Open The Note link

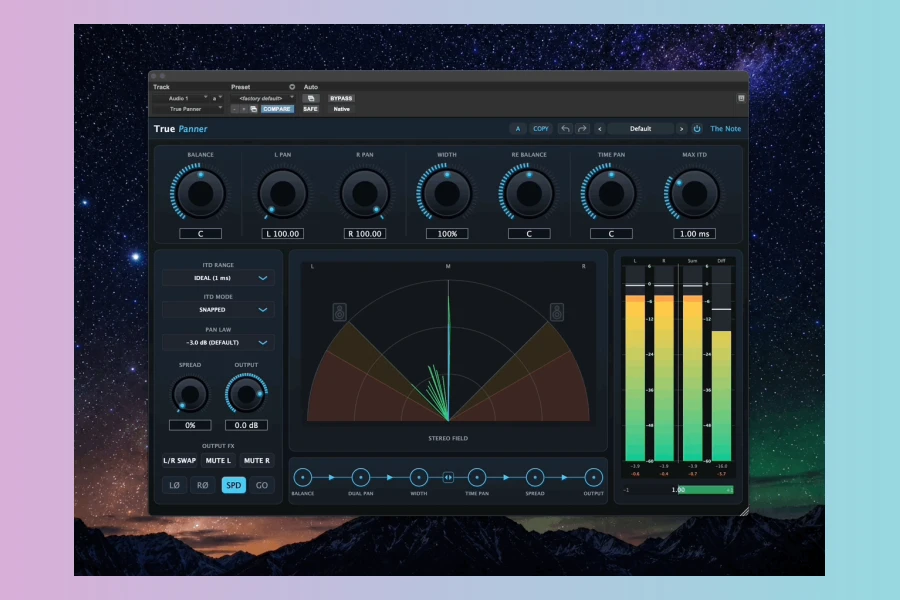(x=726, y=129)
